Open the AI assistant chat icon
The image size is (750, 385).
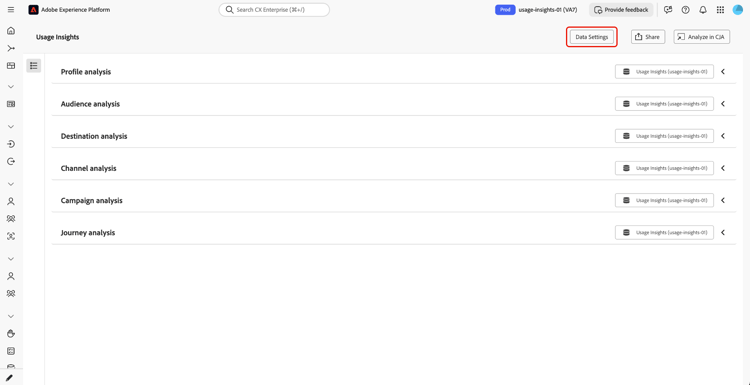click(668, 10)
